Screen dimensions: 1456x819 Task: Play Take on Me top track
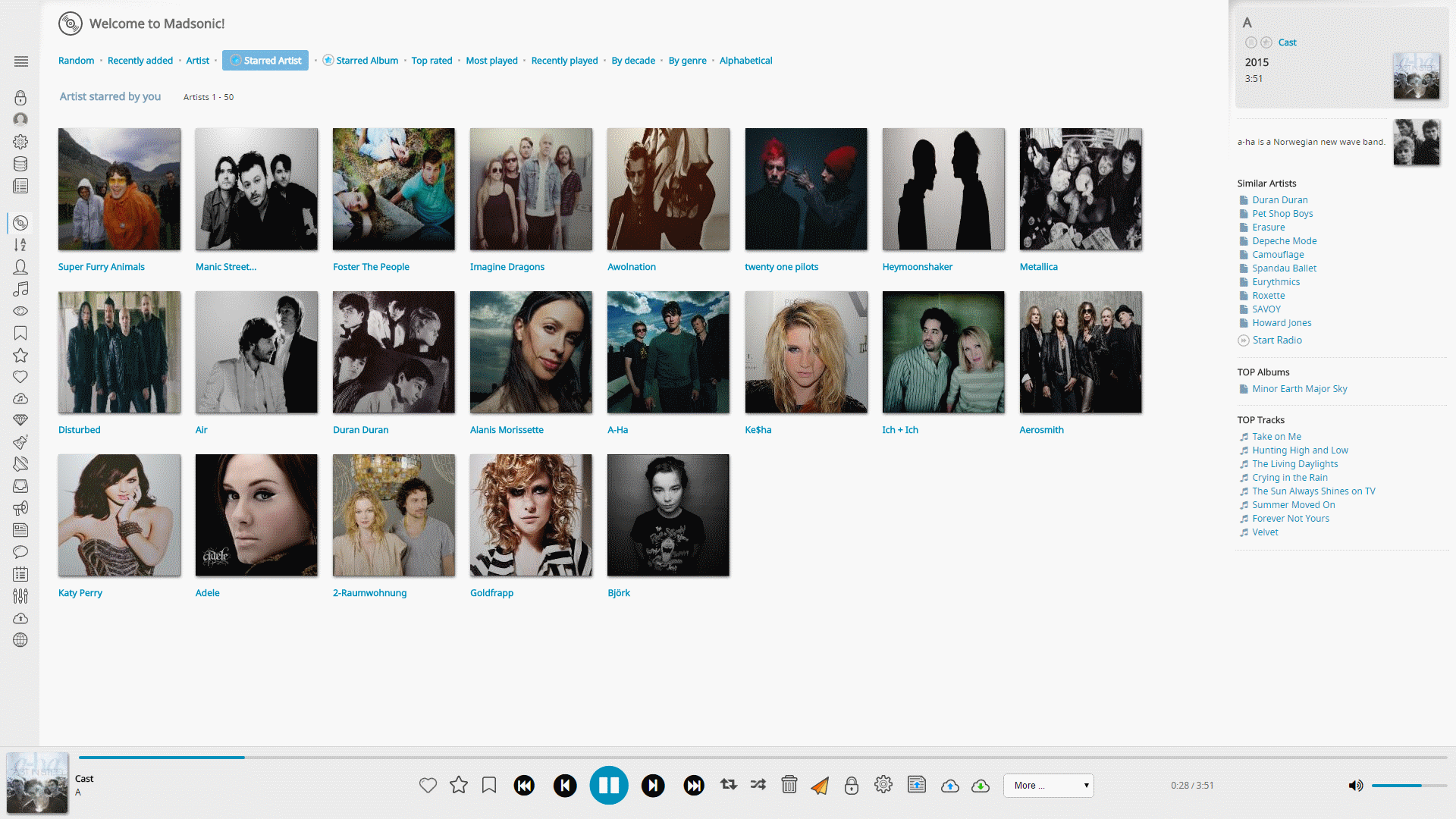[x=1276, y=437]
